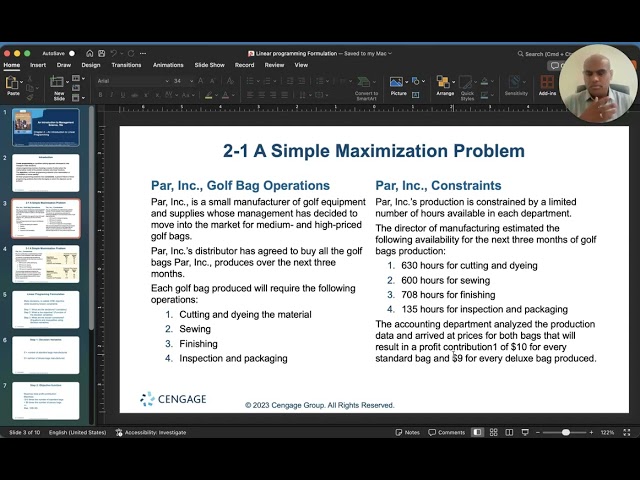Open the Comments pane from status bar

click(x=447, y=432)
